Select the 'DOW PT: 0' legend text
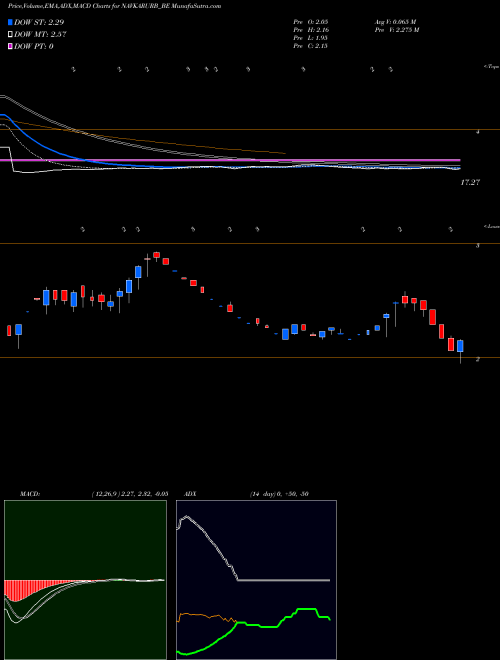This screenshot has width=500, height=660. (x=34, y=46)
